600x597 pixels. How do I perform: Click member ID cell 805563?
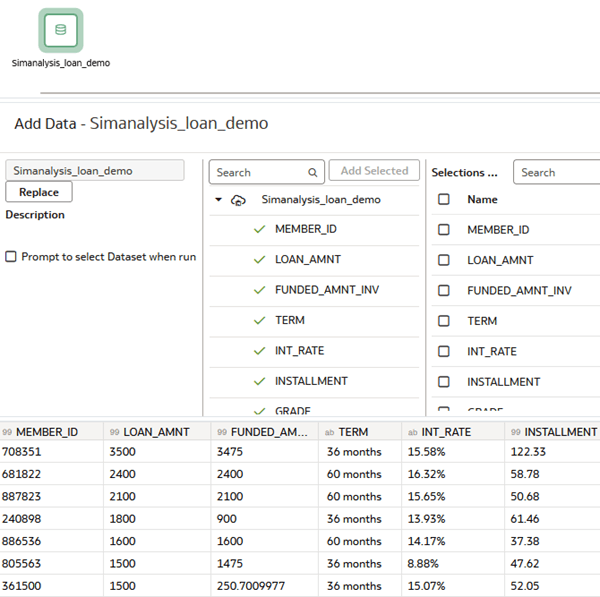(x=51, y=564)
